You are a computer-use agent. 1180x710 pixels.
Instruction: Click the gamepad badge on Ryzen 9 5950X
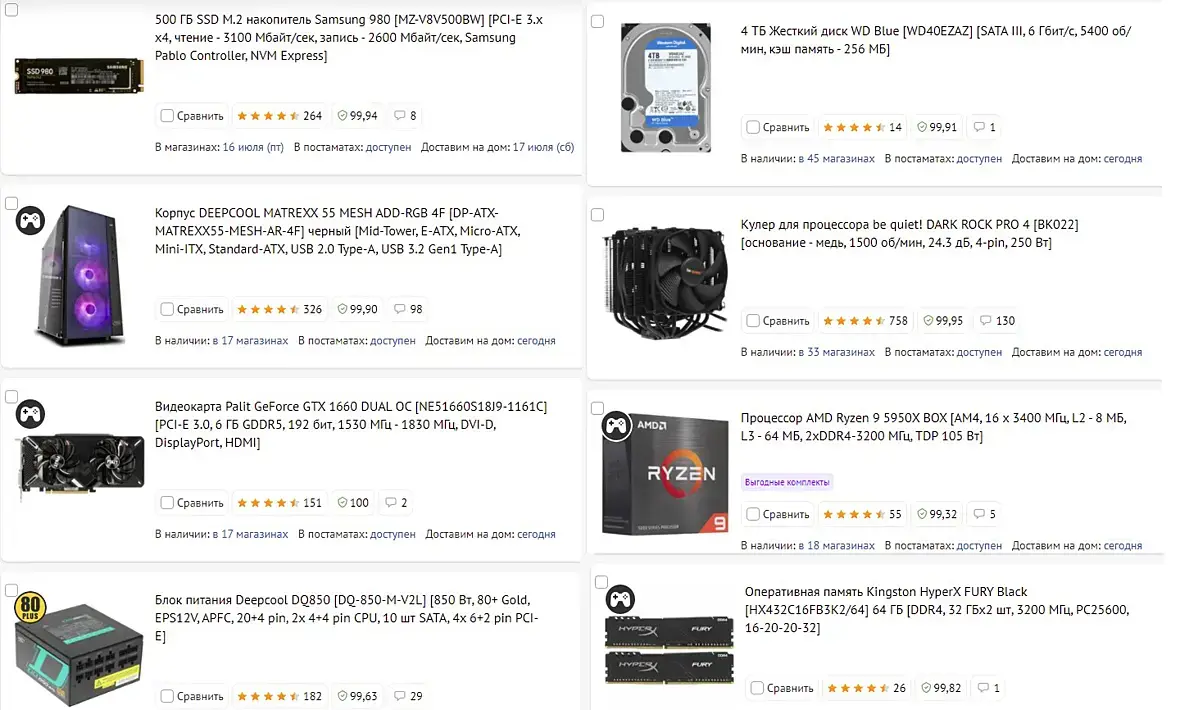pos(616,426)
